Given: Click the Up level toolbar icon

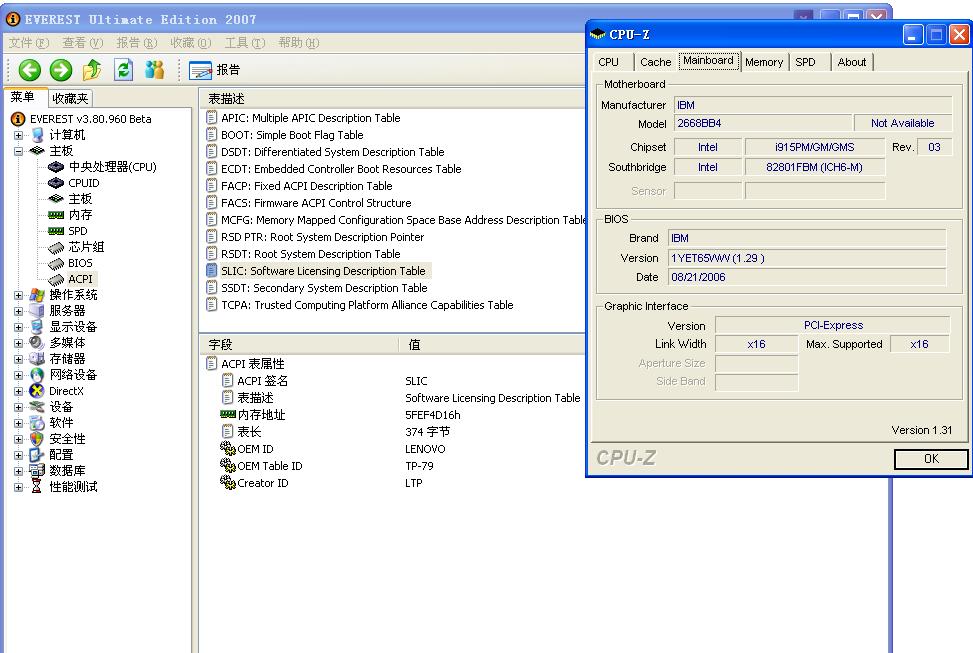Looking at the screenshot, I should click(x=92, y=69).
